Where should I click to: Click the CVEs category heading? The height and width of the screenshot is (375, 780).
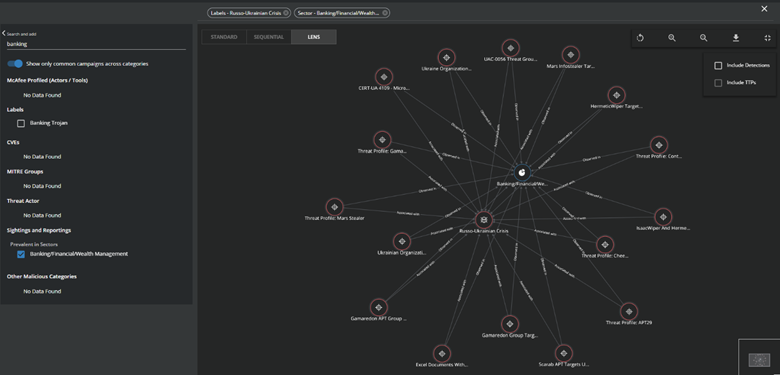pos(13,142)
